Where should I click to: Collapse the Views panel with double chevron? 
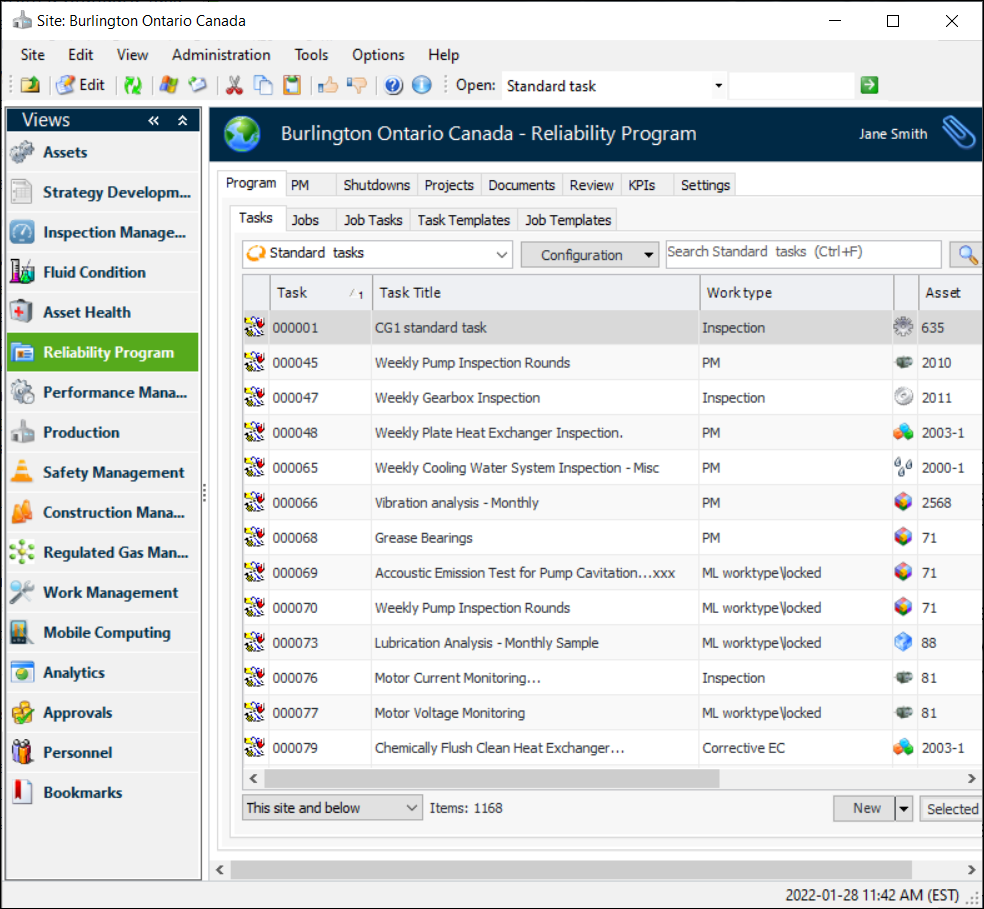pyautogui.click(x=154, y=121)
